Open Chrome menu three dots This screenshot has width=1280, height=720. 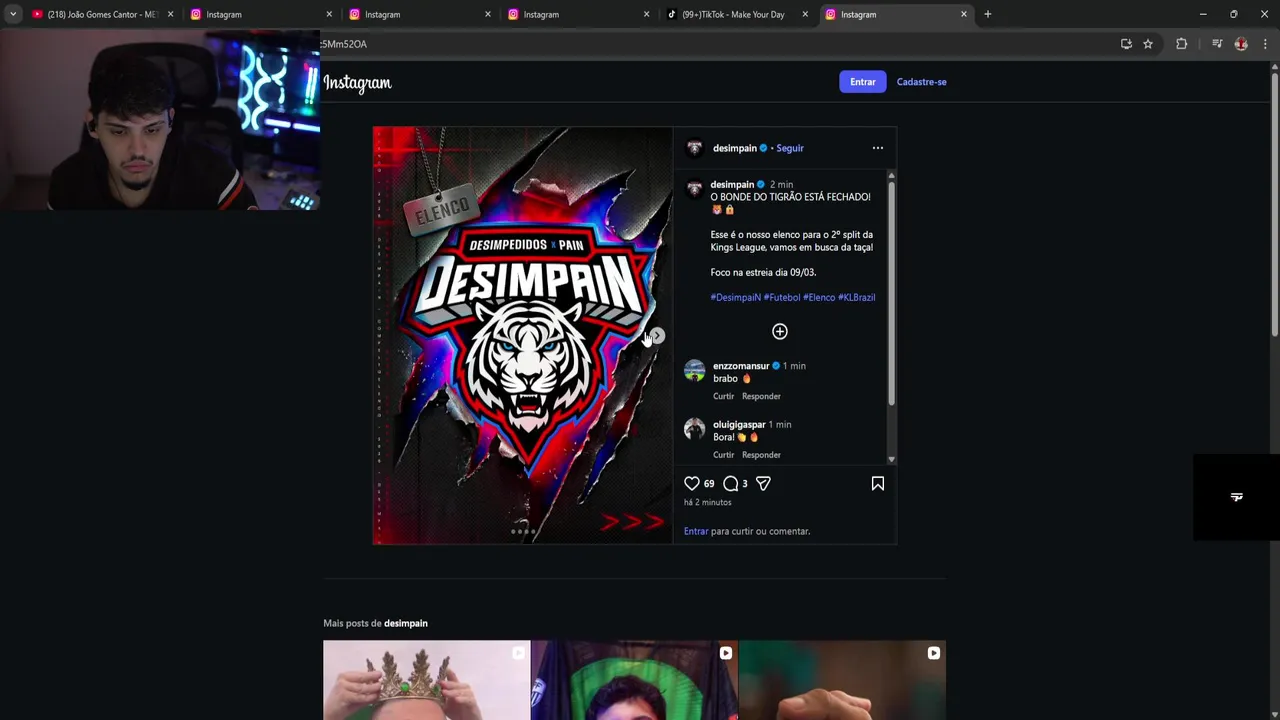[1265, 44]
